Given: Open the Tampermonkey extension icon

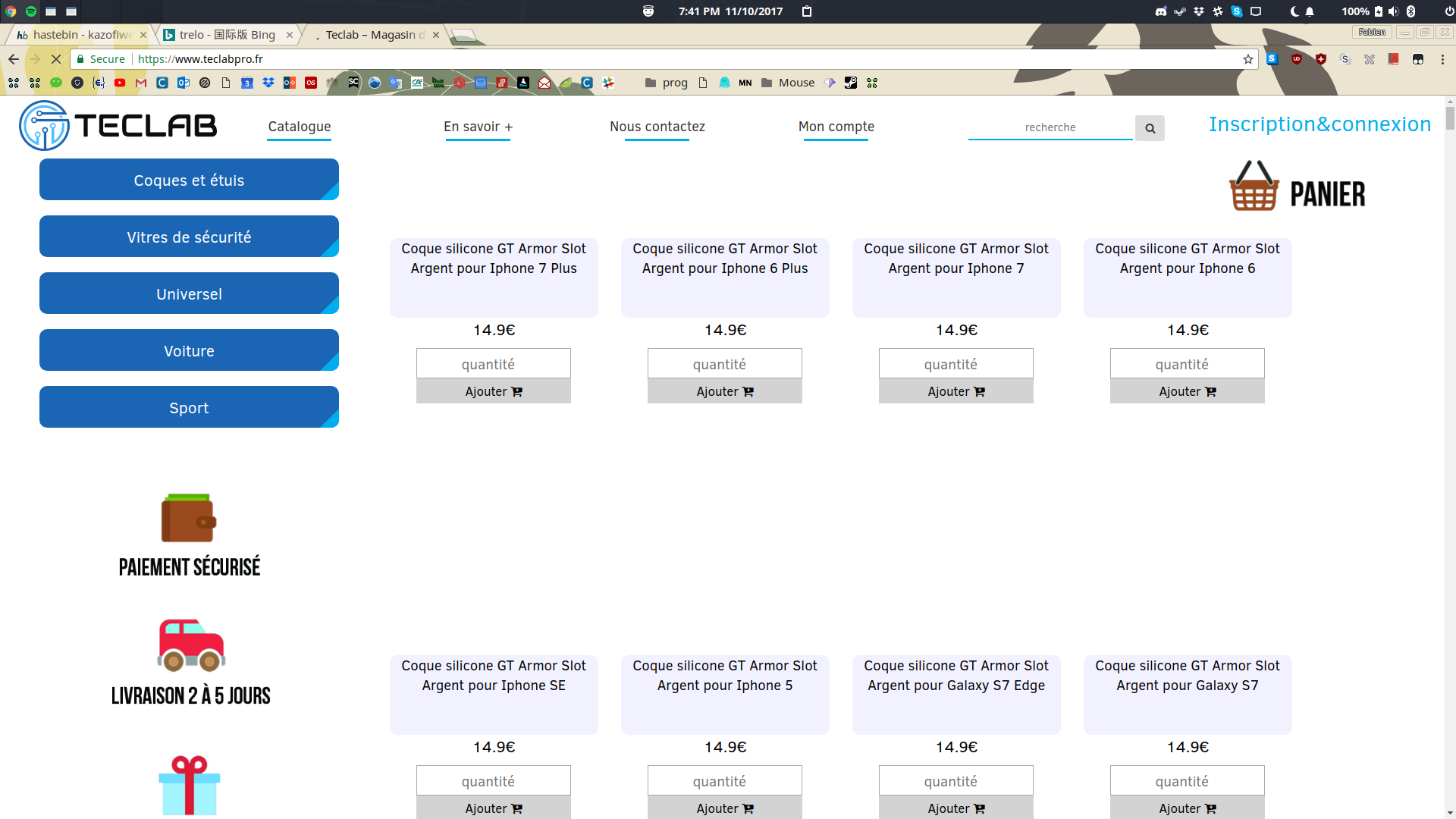Looking at the screenshot, I should pyautogui.click(x=1417, y=59).
